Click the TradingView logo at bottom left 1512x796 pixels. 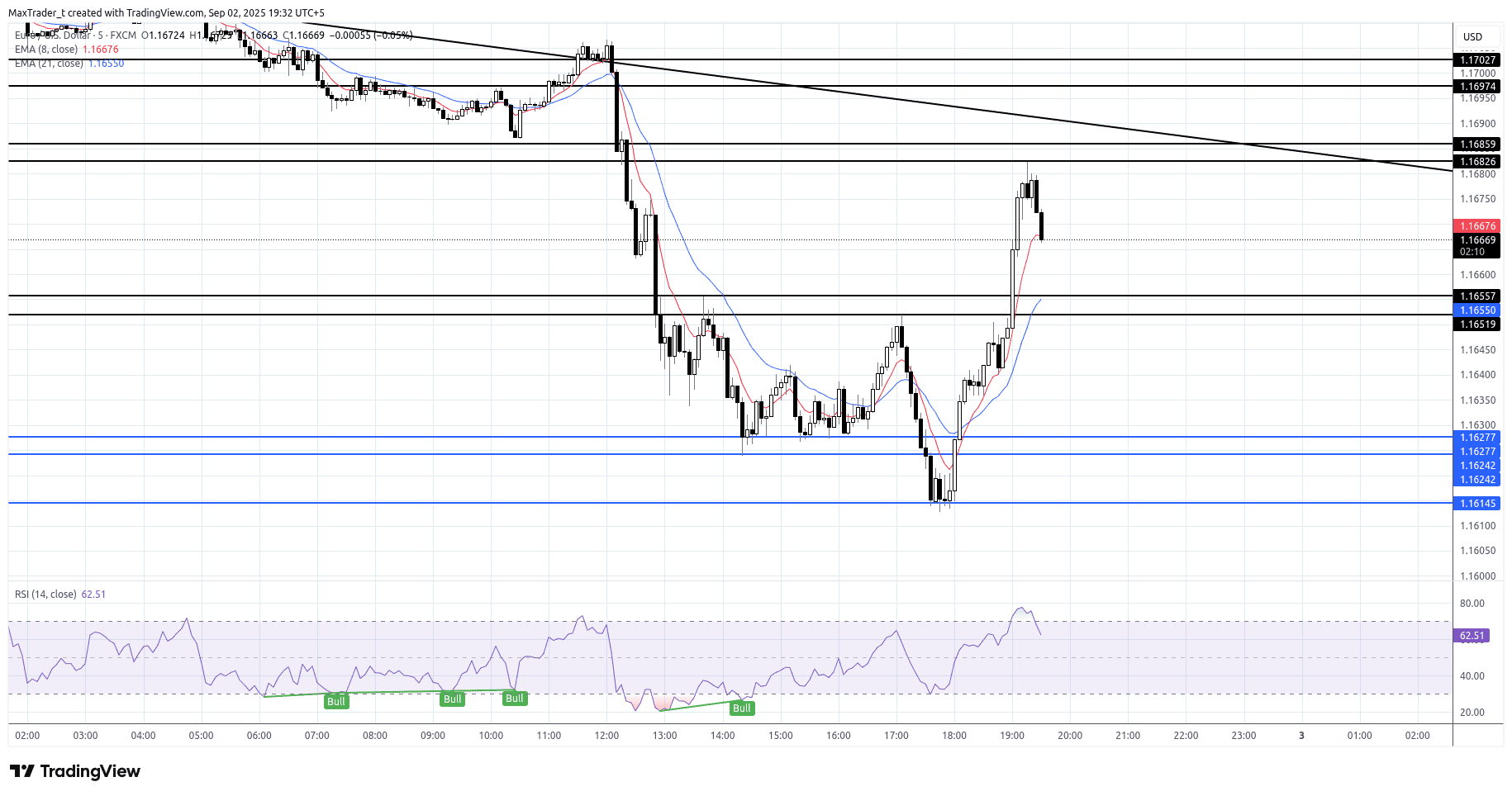(75, 771)
